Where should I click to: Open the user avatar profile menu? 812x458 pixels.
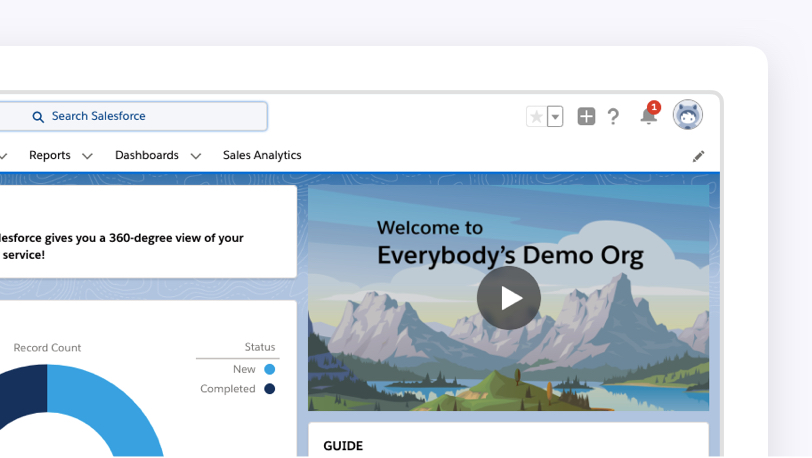tap(688, 114)
